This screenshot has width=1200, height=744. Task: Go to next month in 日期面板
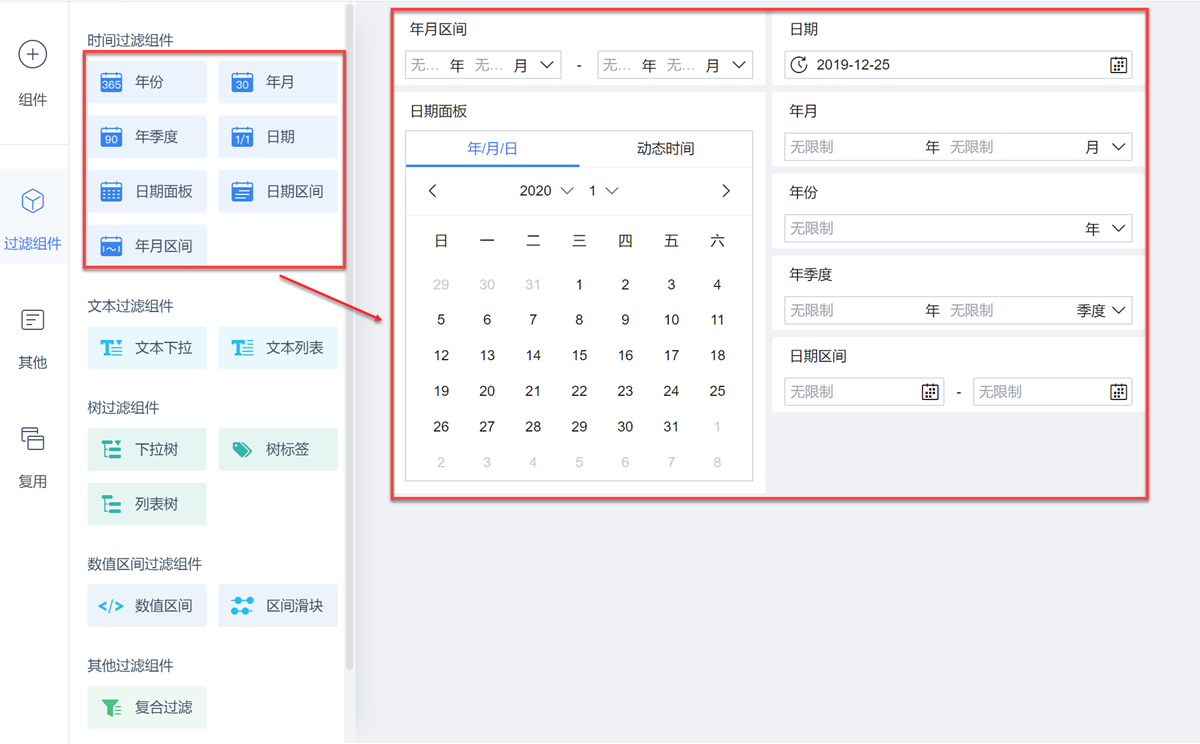pyautogui.click(x=726, y=191)
